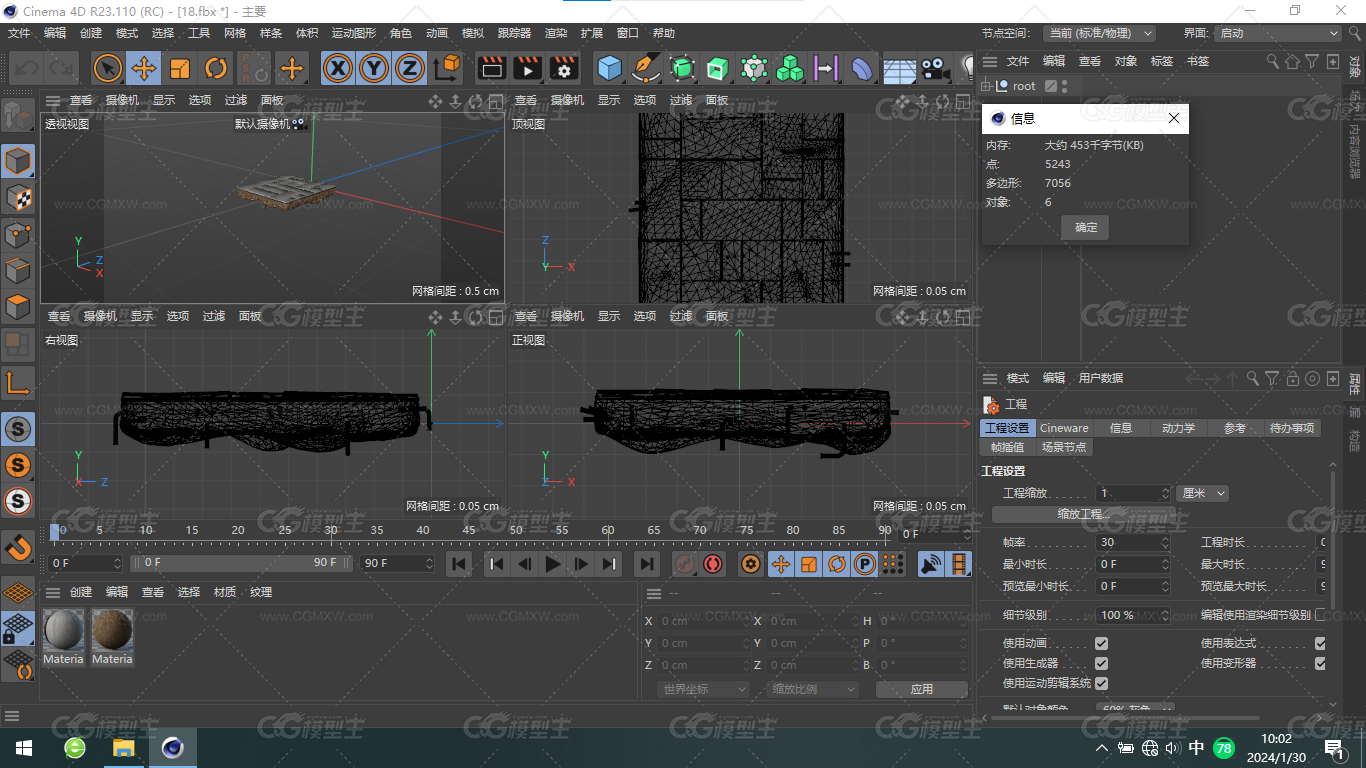1366x768 pixels.
Task: Switch to polygons mode in left sidebar
Action: pyautogui.click(x=18, y=307)
